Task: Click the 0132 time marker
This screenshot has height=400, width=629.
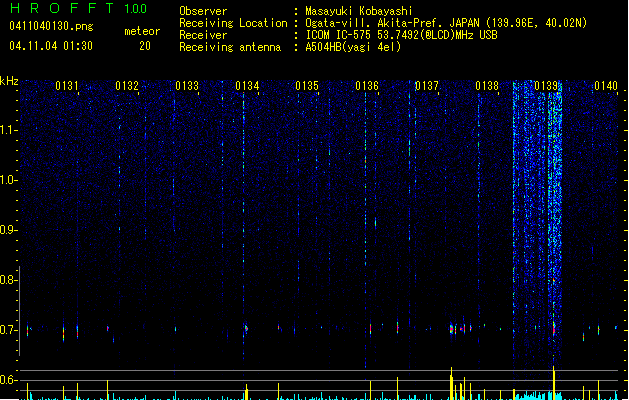Action: 127,86
